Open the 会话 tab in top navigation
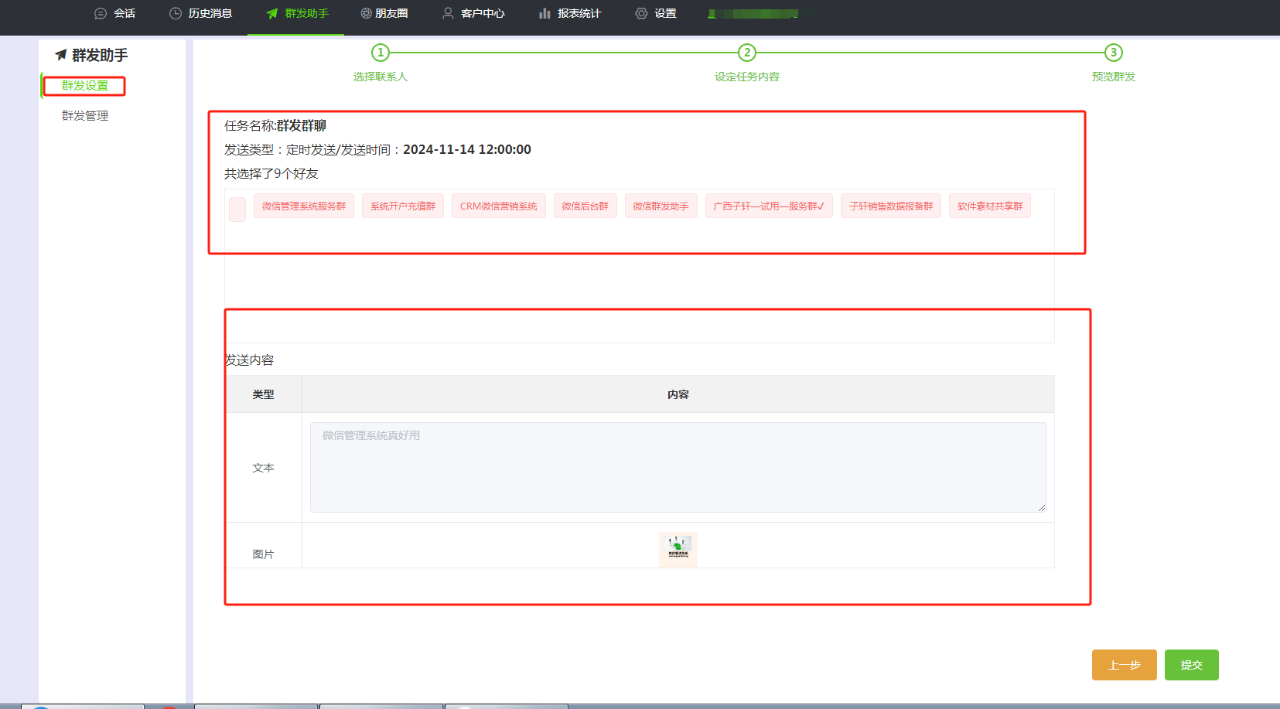This screenshot has height=709, width=1280. pyautogui.click(x=114, y=14)
